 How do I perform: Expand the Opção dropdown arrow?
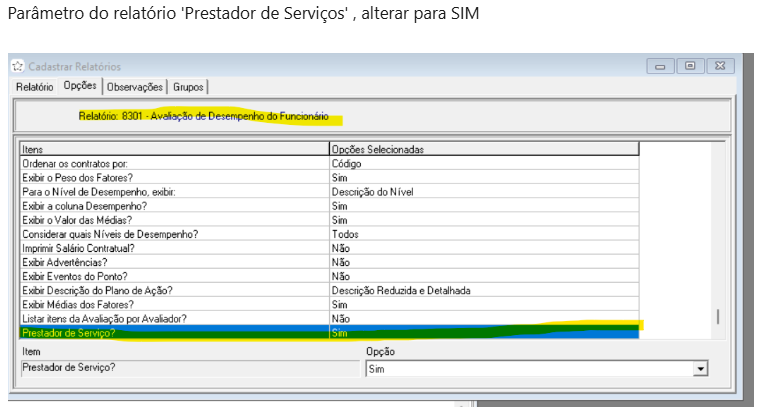701,369
